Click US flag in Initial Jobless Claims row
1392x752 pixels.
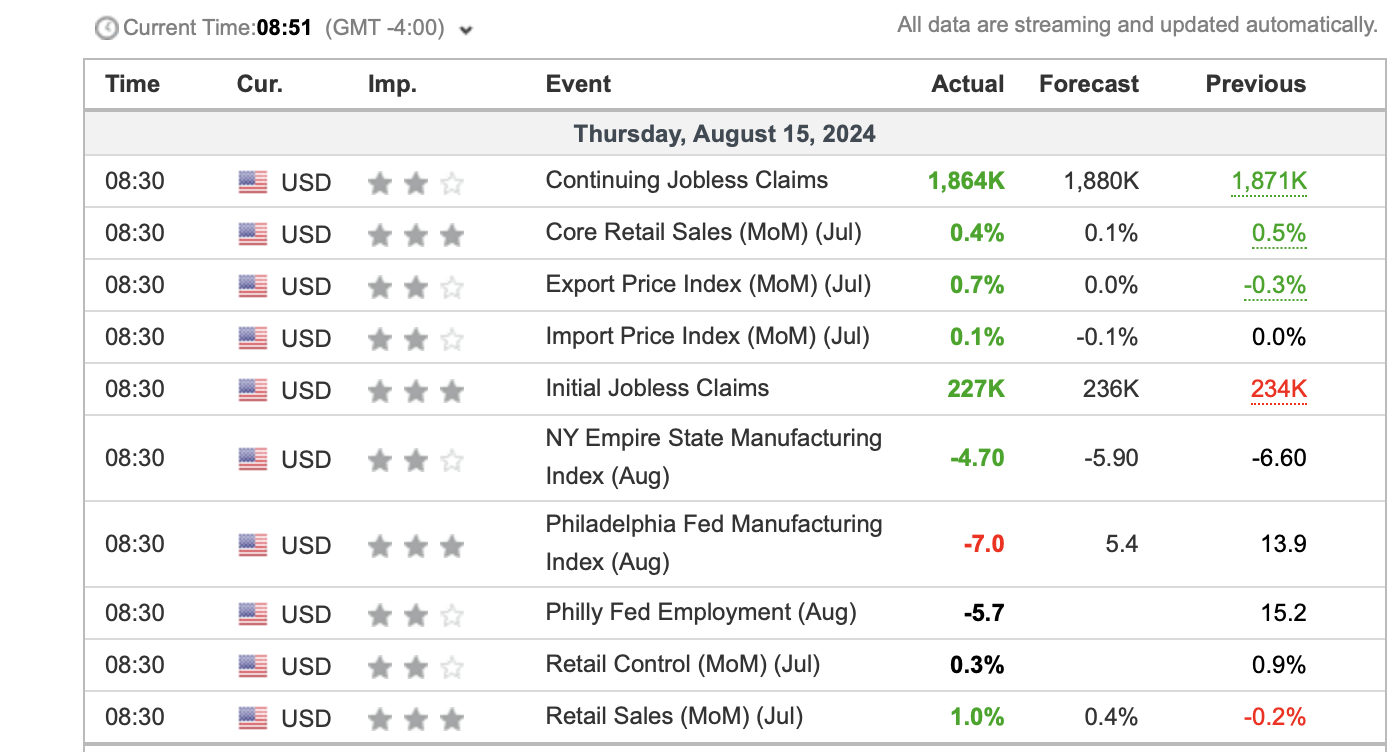[x=253, y=390]
